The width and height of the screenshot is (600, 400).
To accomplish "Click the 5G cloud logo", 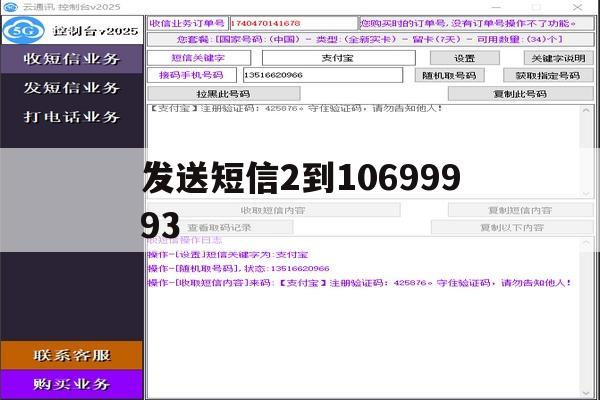I will pyautogui.click(x=24, y=30).
